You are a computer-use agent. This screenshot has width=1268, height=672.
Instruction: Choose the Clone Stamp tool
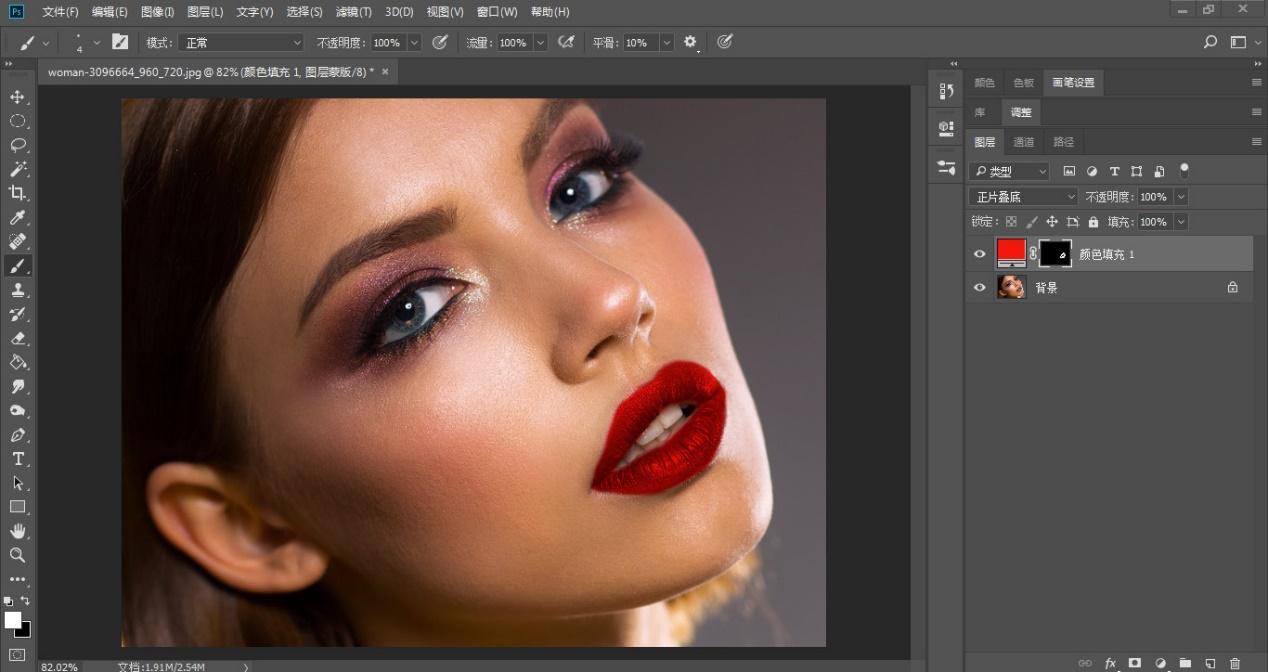(x=17, y=290)
